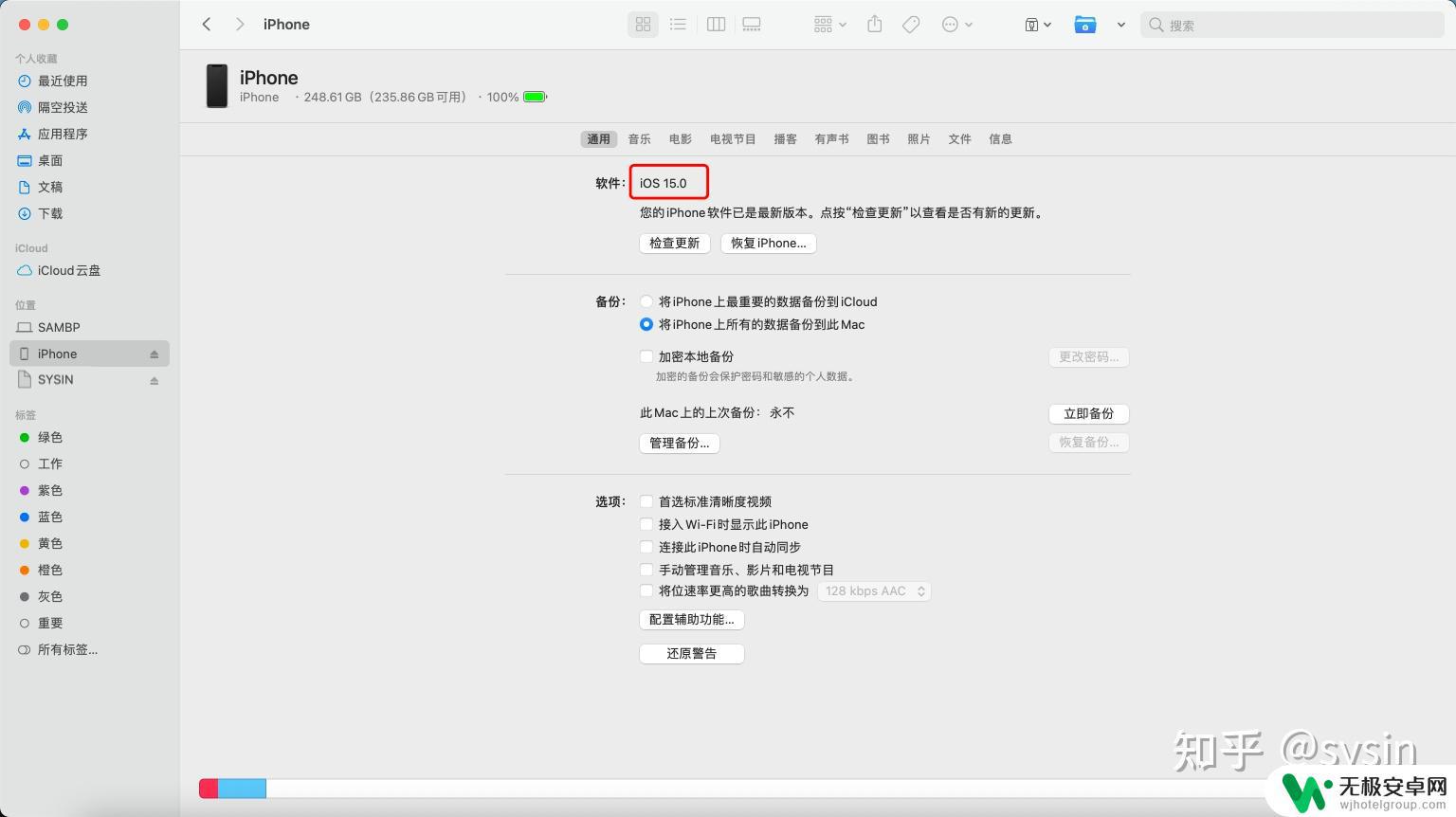This screenshot has width=1456, height=817.
Task: Go back in Finder navigation
Action: pyautogui.click(x=207, y=25)
